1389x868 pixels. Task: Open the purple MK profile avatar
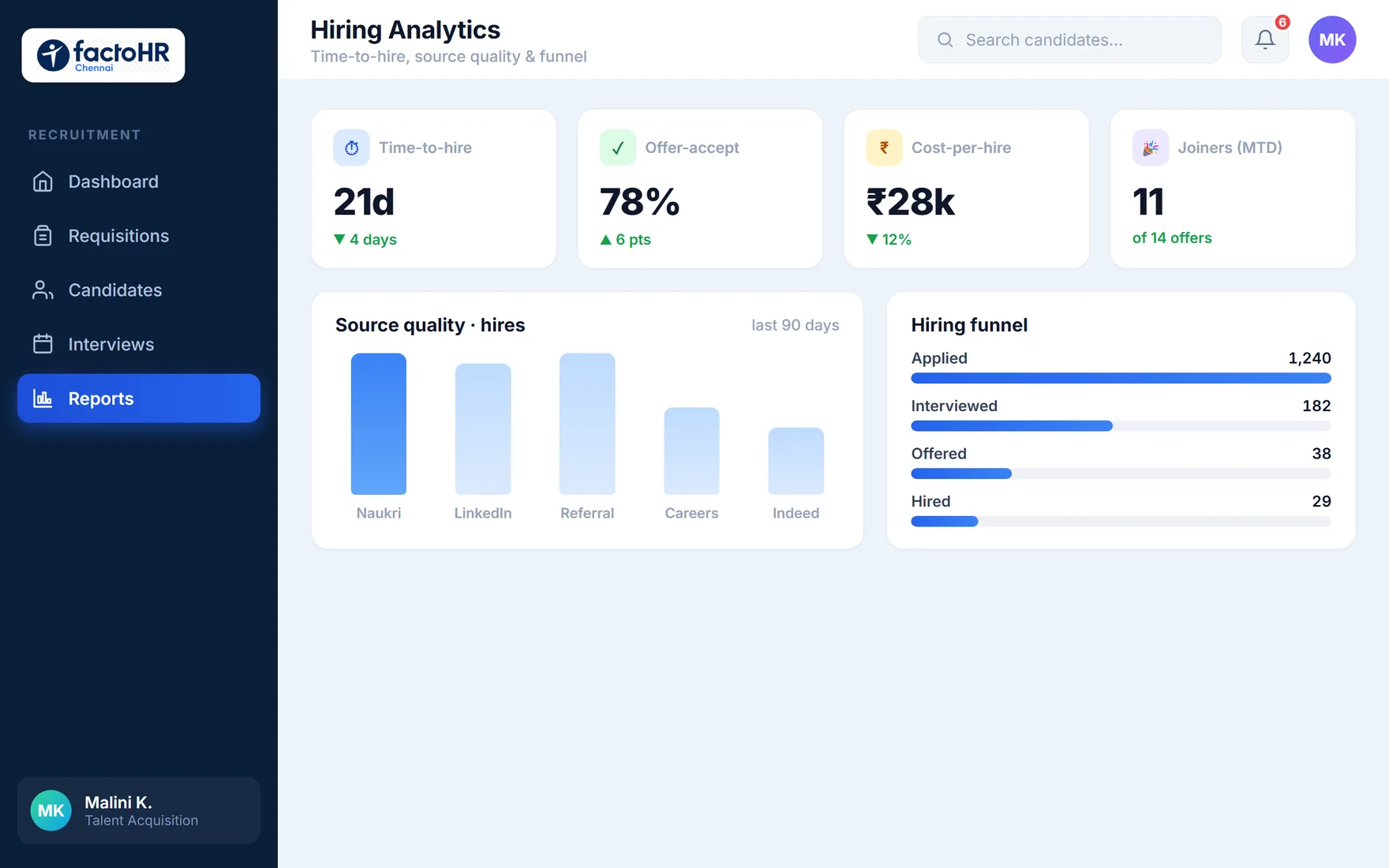point(1332,39)
